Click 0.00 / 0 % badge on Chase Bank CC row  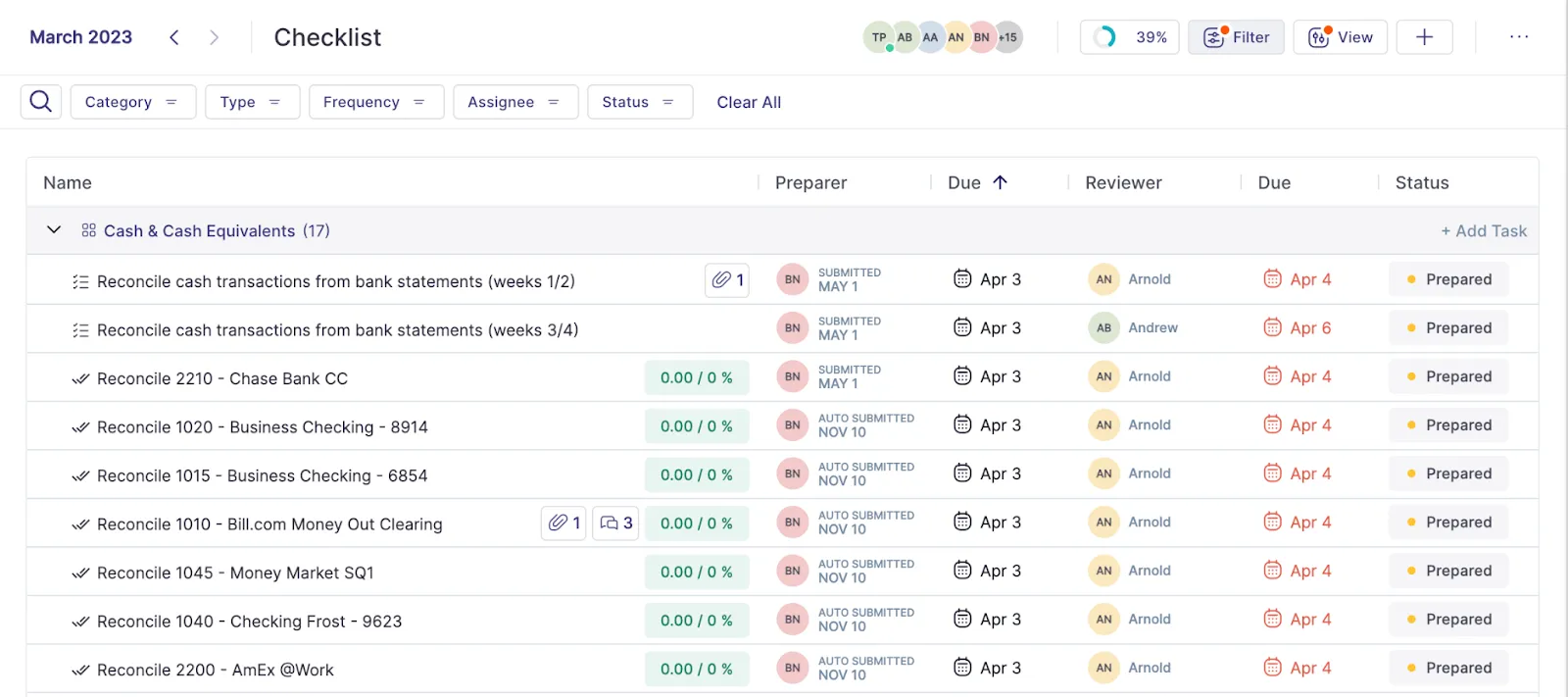coord(697,377)
